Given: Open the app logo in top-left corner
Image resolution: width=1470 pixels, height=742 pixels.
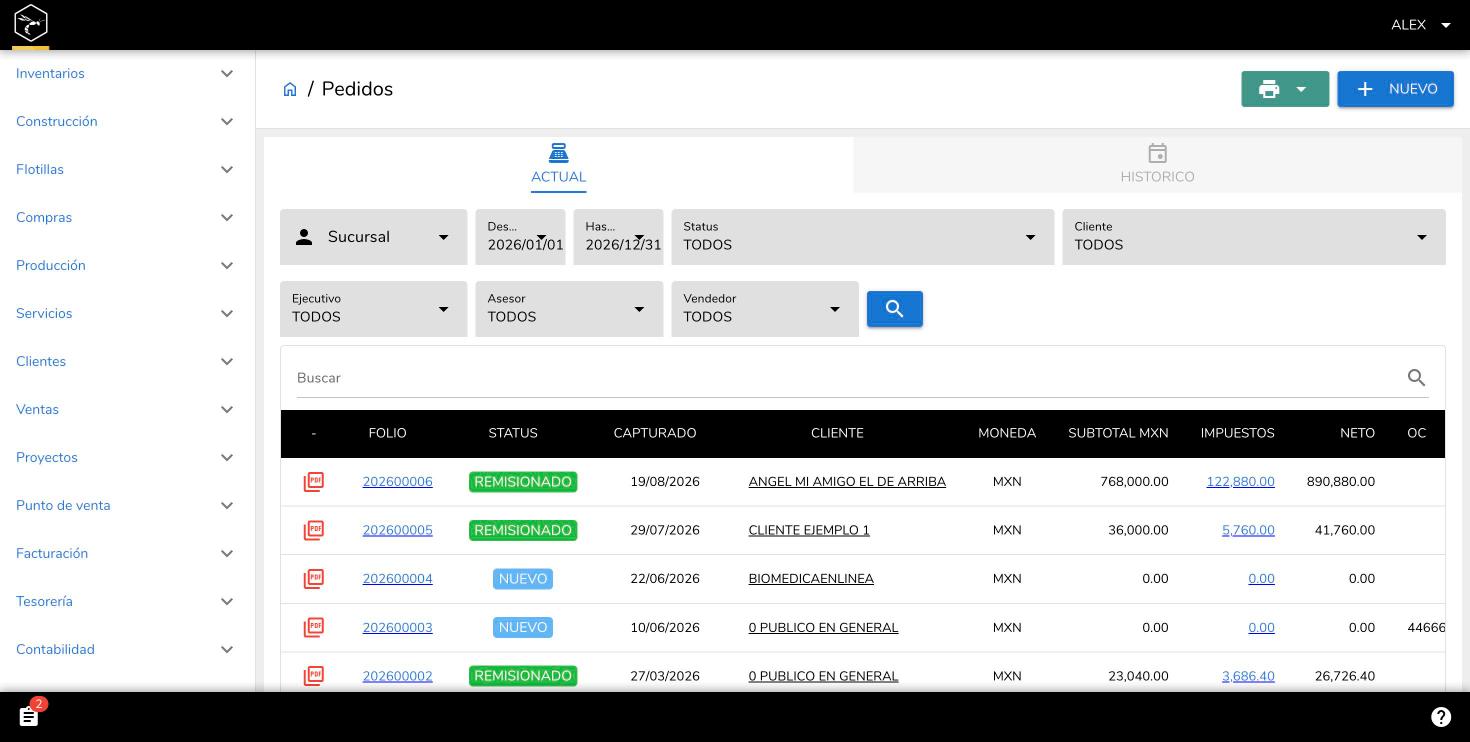Looking at the screenshot, I should tap(30, 22).
